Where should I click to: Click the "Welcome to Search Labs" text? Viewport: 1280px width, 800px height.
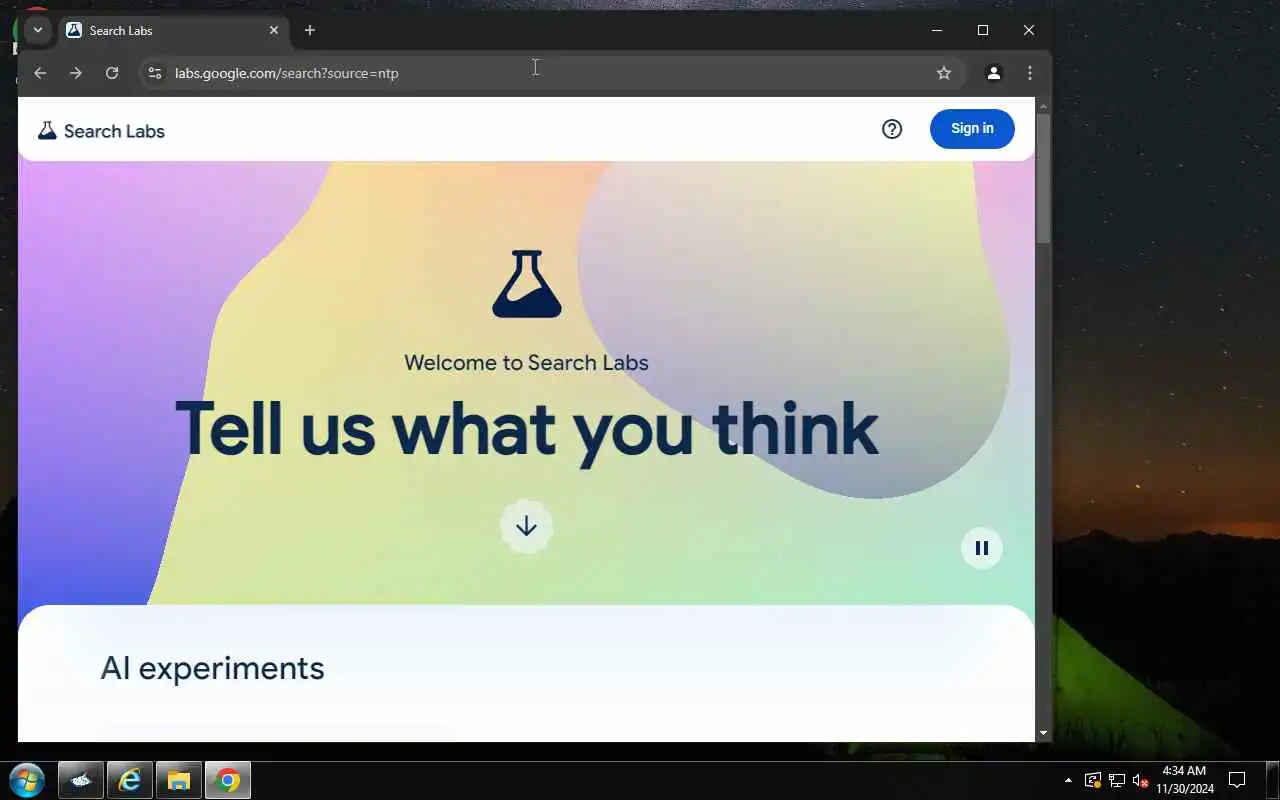[526, 362]
